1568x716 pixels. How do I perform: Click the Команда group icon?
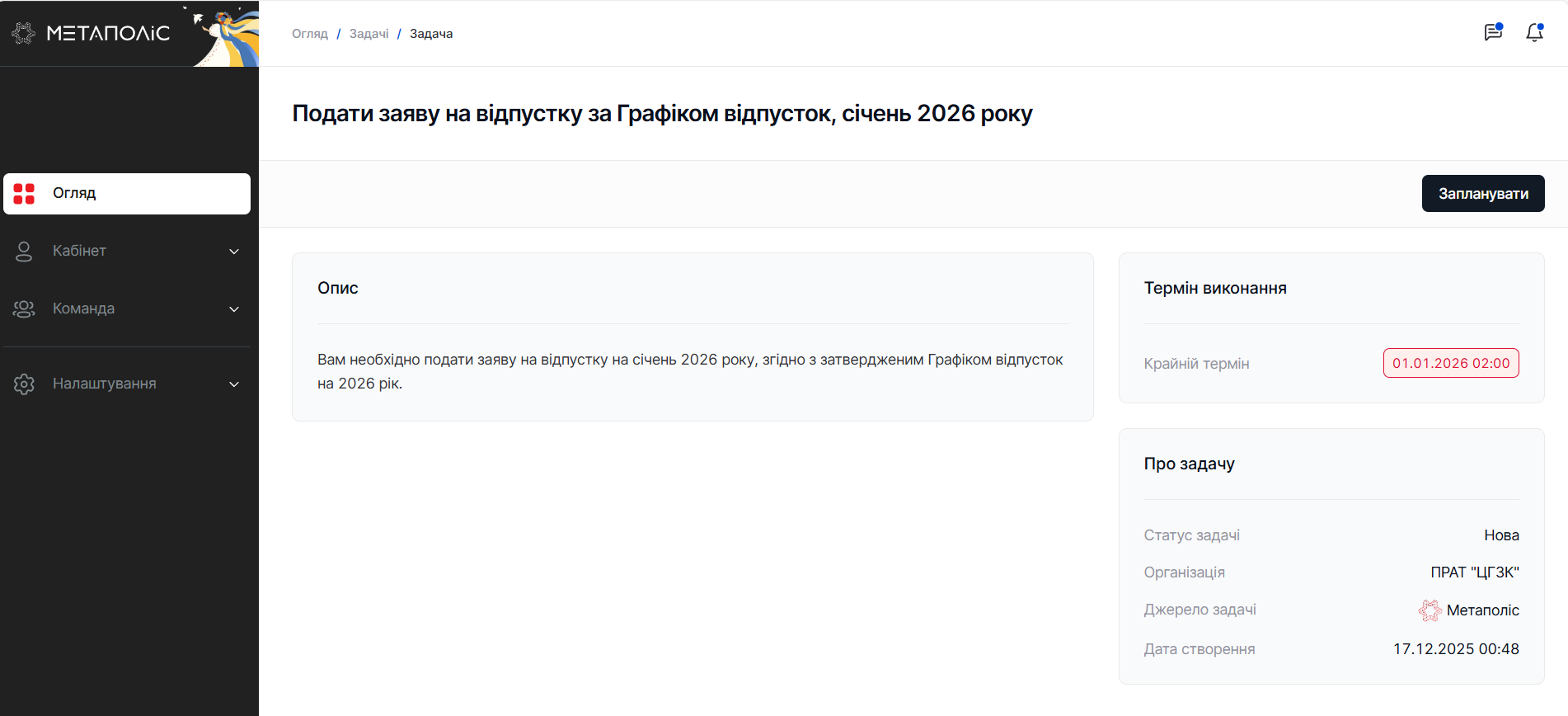click(24, 309)
